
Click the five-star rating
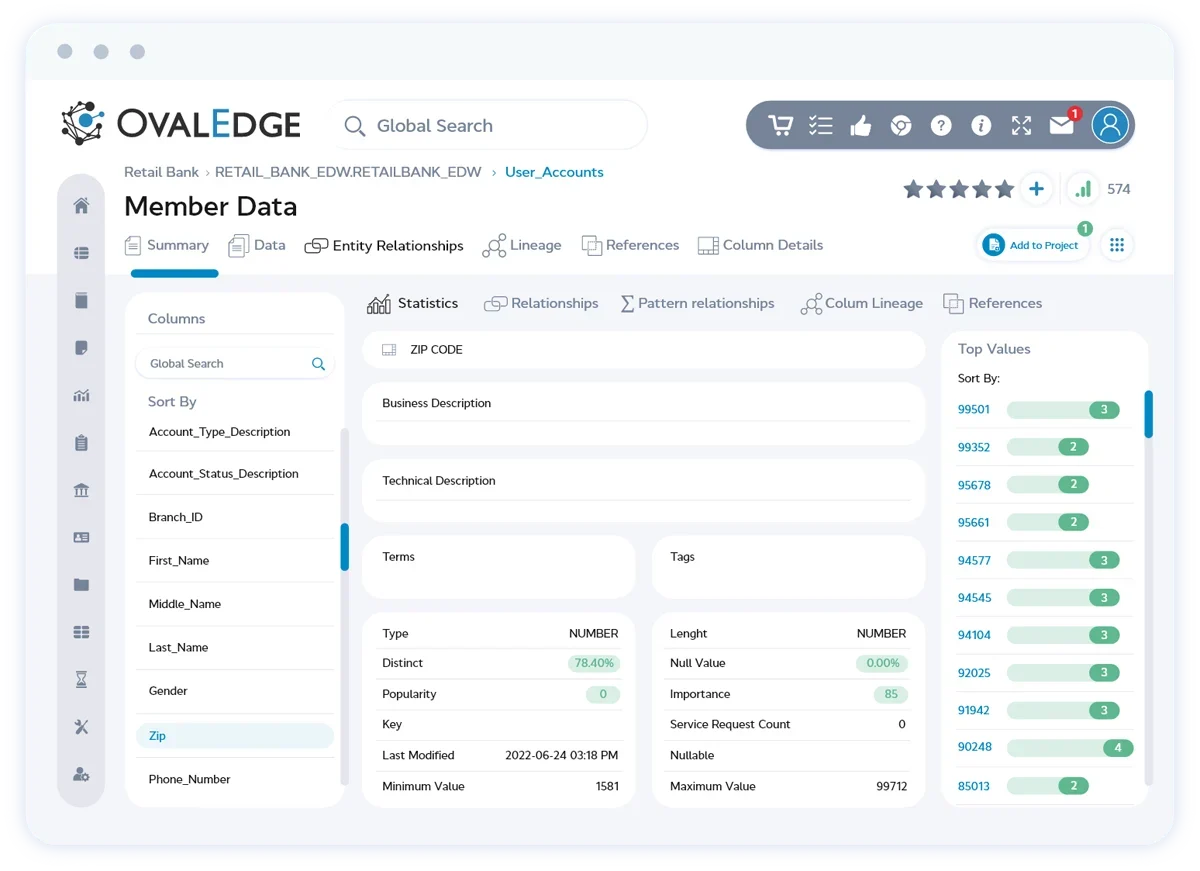[959, 188]
